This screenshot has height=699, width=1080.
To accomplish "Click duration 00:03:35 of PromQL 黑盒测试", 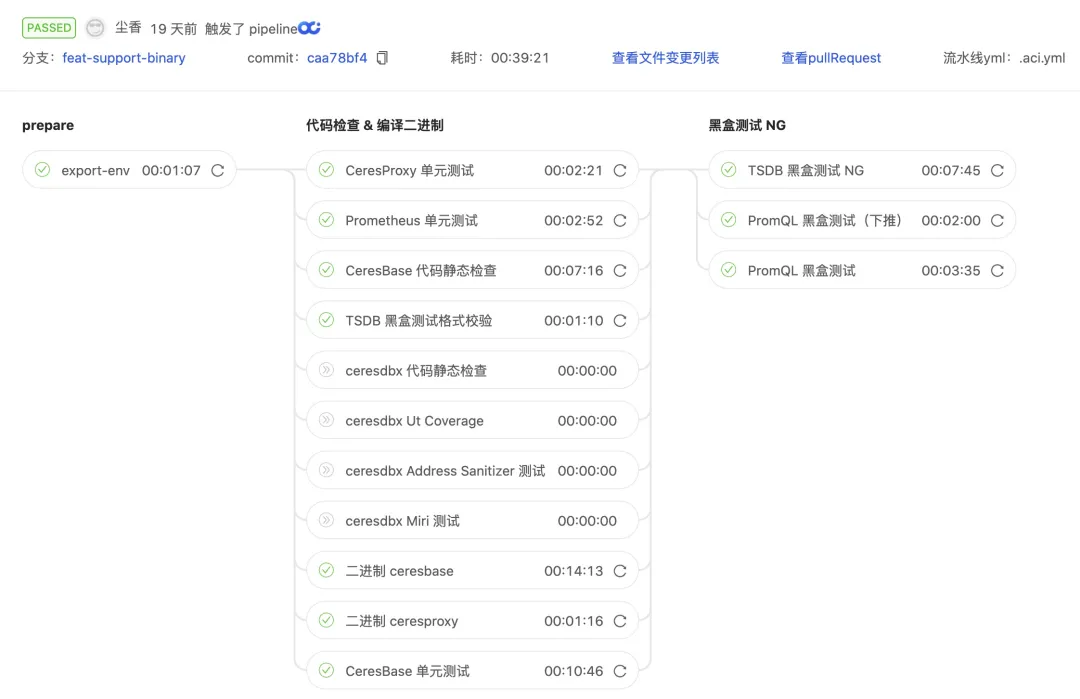I will pyautogui.click(x=951, y=271).
